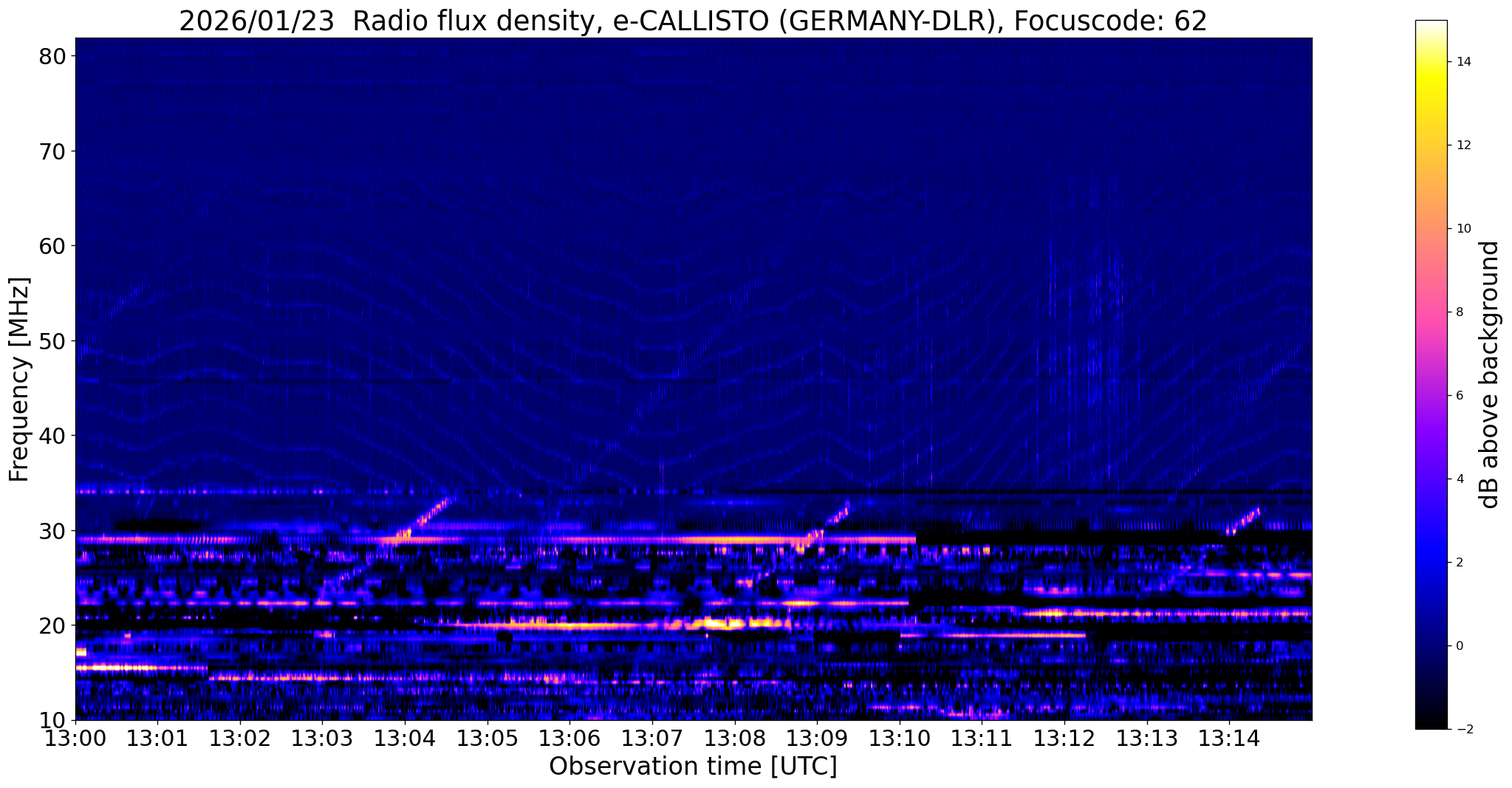Click the bright 15 MHz band near 13:00
This screenshot has height=788, width=1512.
[x=142, y=668]
